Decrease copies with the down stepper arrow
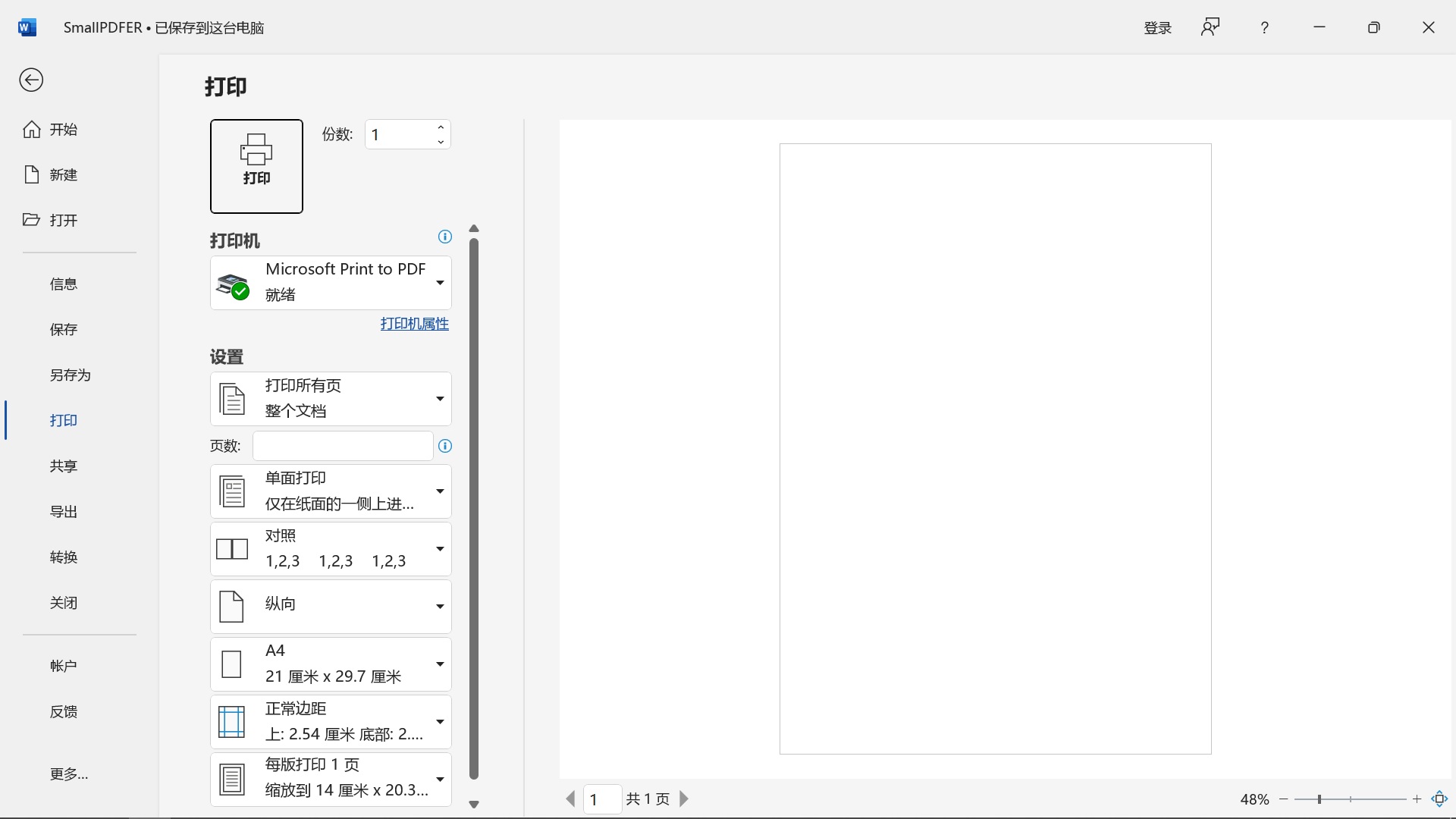The image size is (1456, 819). [x=441, y=143]
